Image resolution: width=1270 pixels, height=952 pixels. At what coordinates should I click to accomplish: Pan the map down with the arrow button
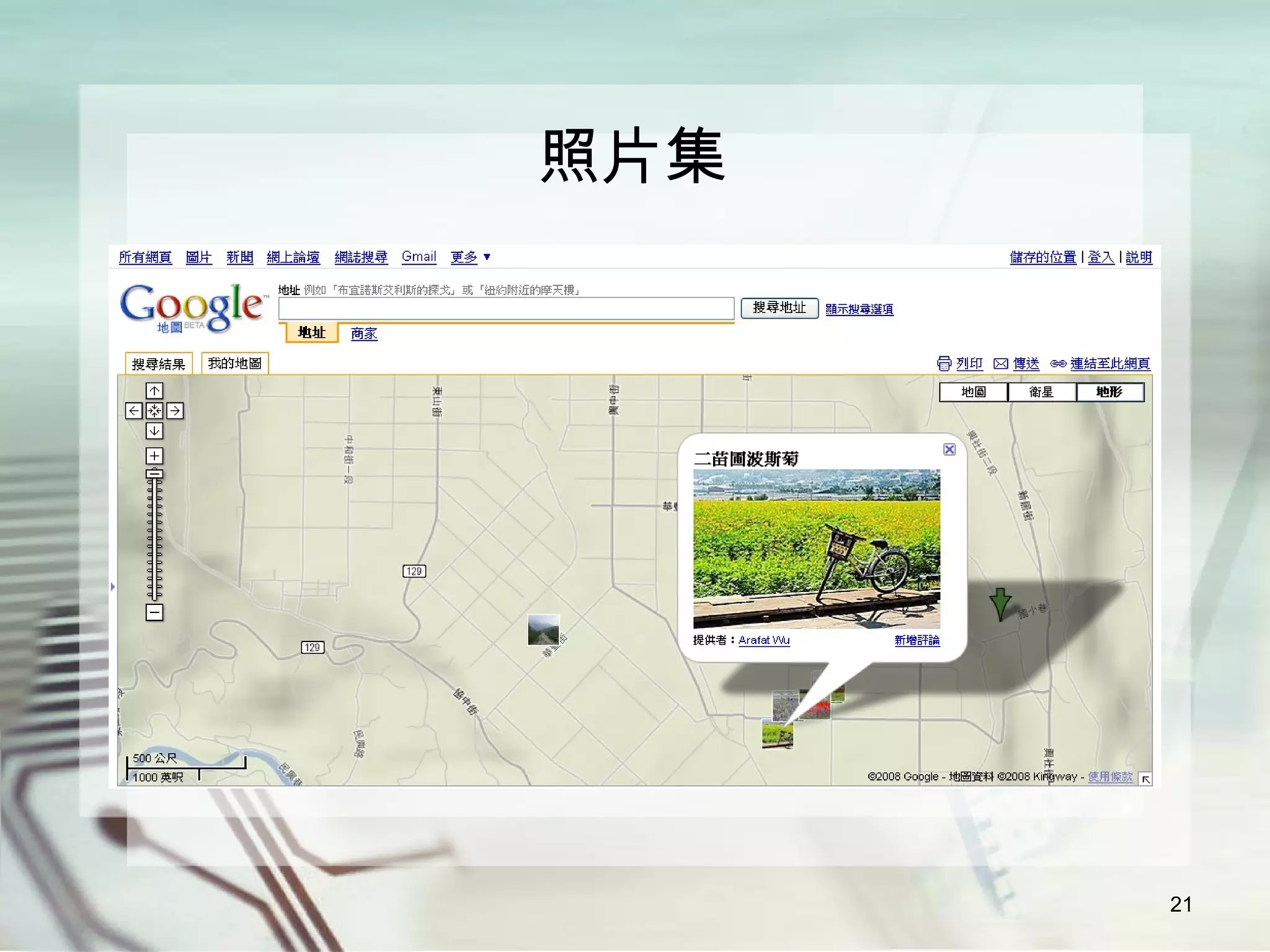[x=154, y=430]
